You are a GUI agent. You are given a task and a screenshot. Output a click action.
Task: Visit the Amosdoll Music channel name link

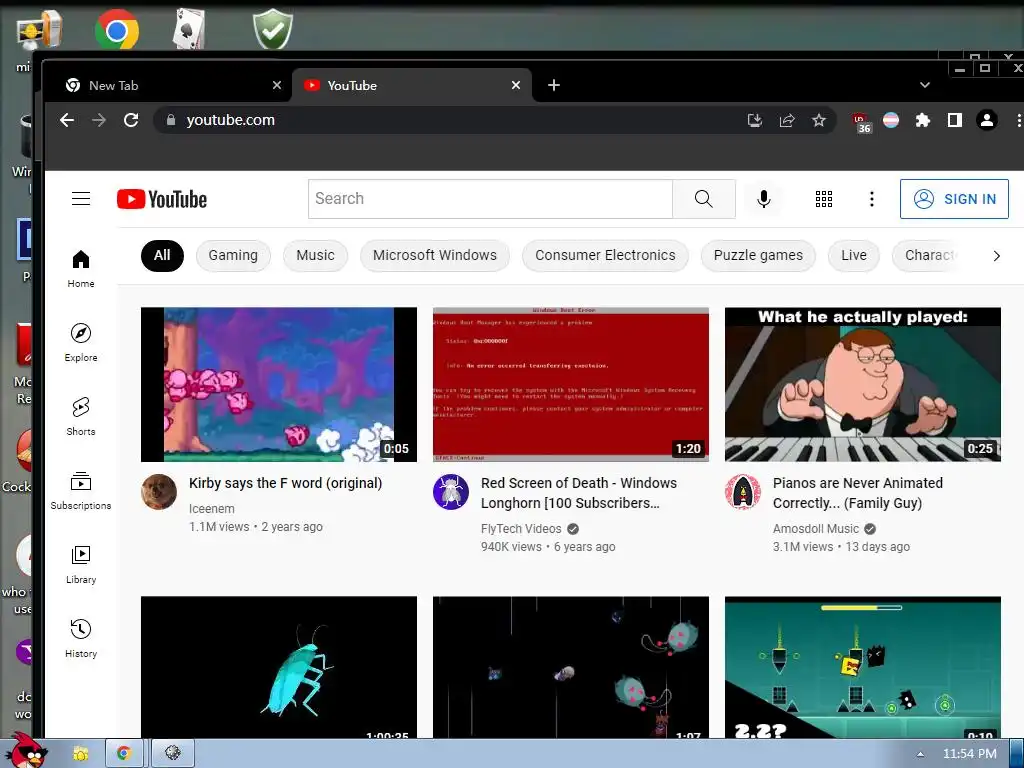(x=816, y=529)
